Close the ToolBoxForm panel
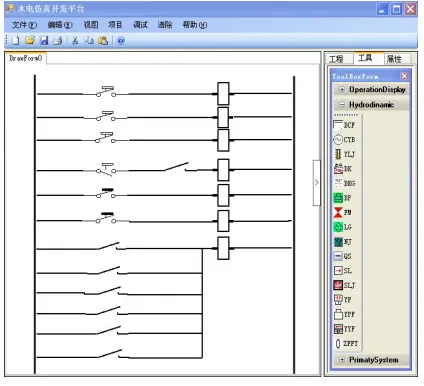 (x=404, y=76)
